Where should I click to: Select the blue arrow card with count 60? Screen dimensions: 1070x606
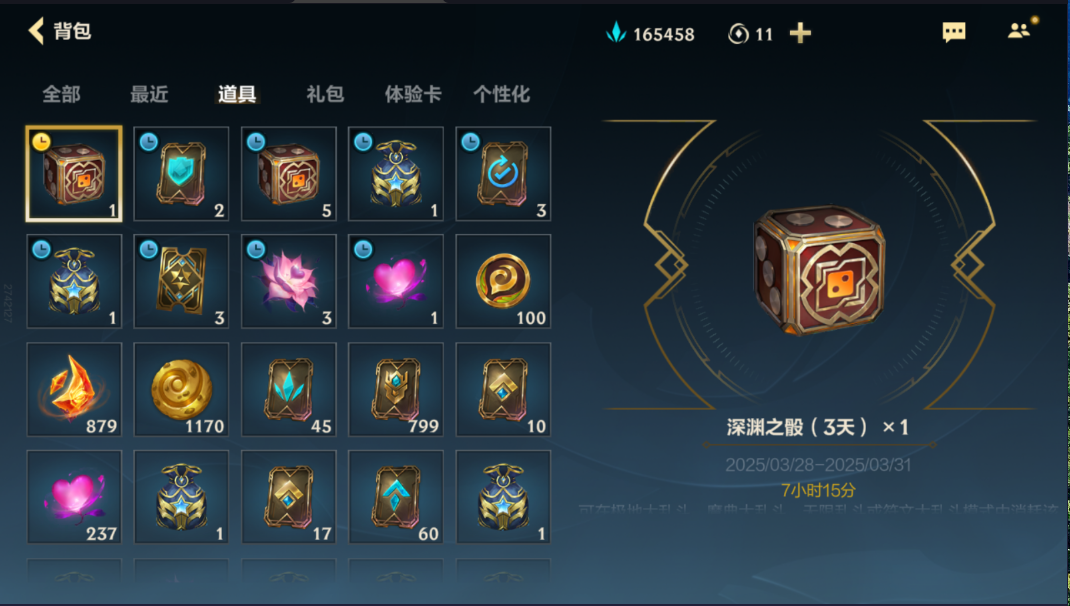pos(396,497)
